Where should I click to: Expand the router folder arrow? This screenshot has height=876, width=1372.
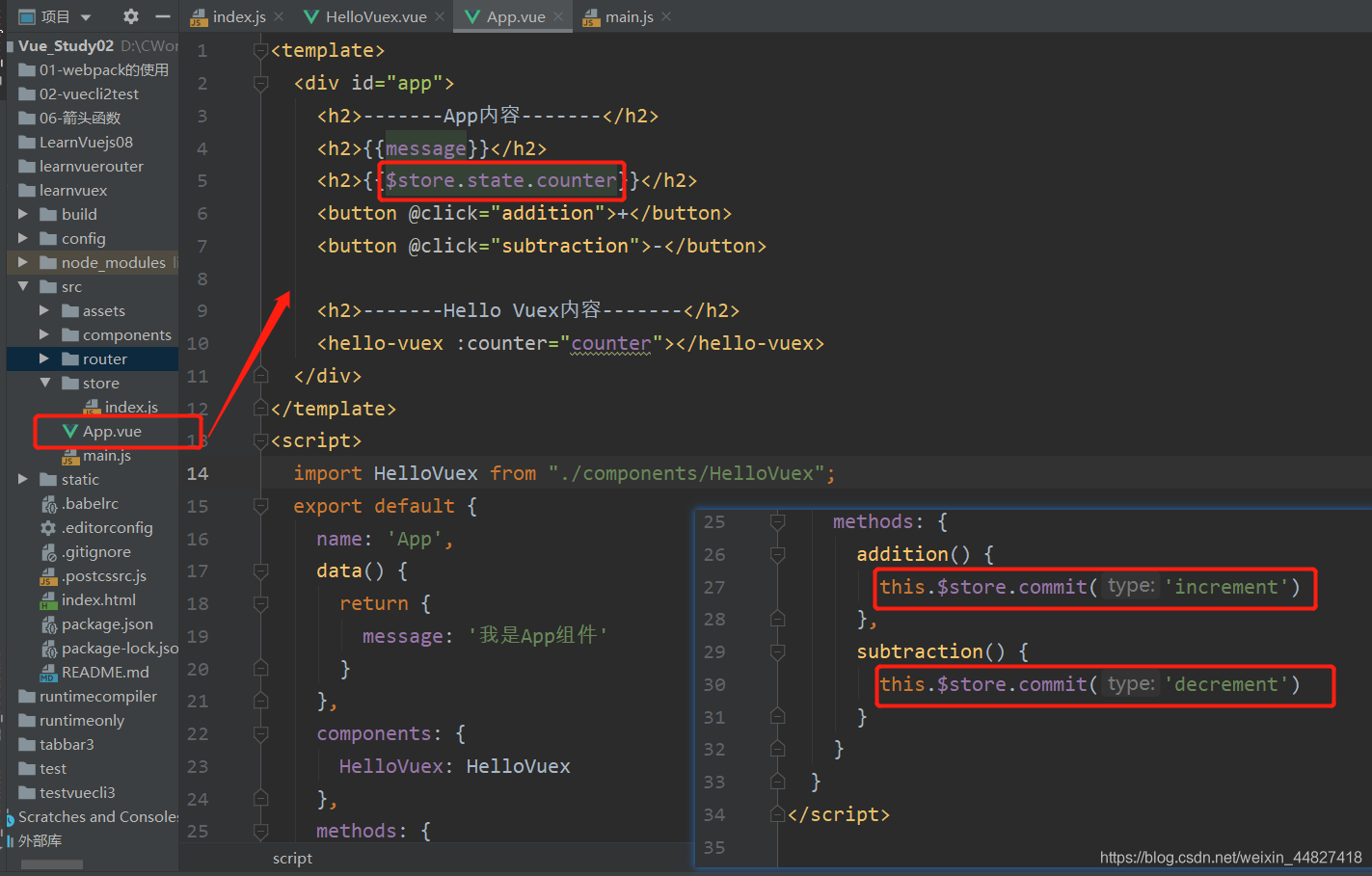[x=44, y=358]
